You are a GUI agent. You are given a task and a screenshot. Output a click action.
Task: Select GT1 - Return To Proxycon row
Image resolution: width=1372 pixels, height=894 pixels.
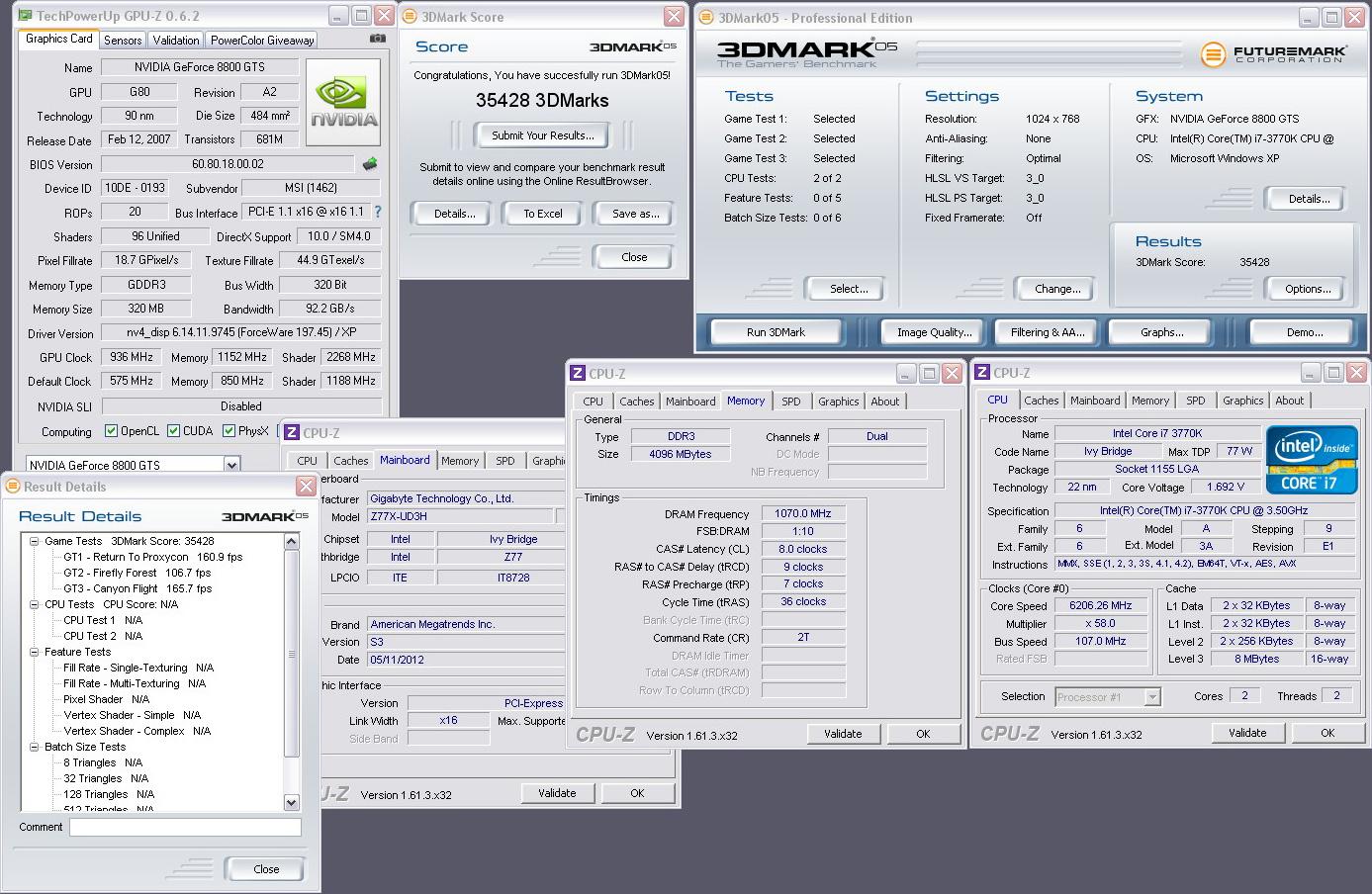pos(153,557)
